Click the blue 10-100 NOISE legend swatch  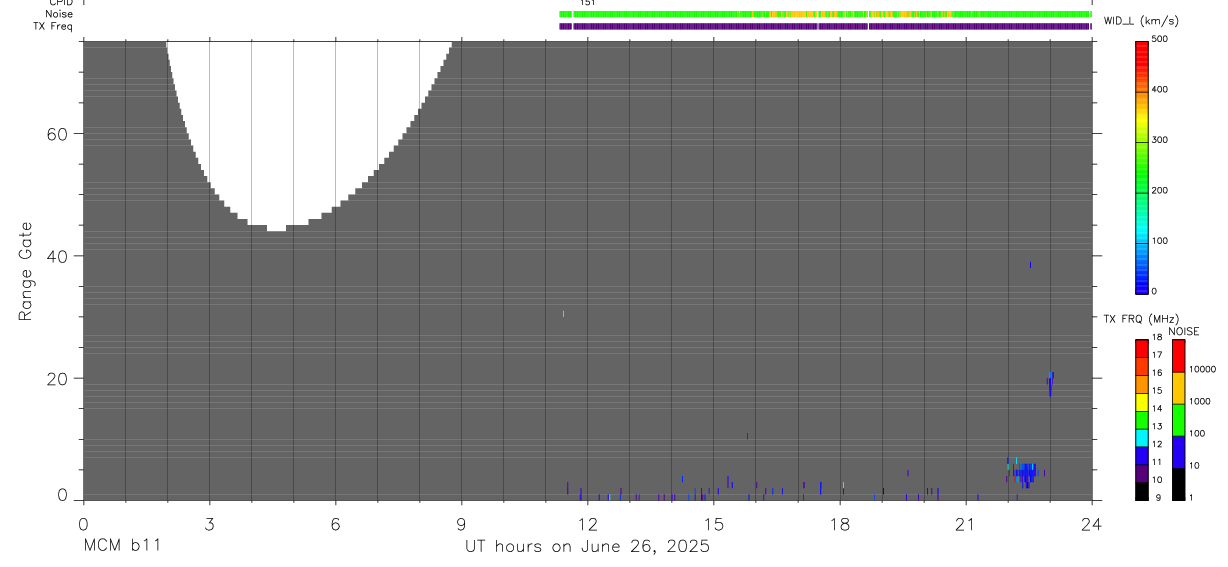pos(1178,452)
